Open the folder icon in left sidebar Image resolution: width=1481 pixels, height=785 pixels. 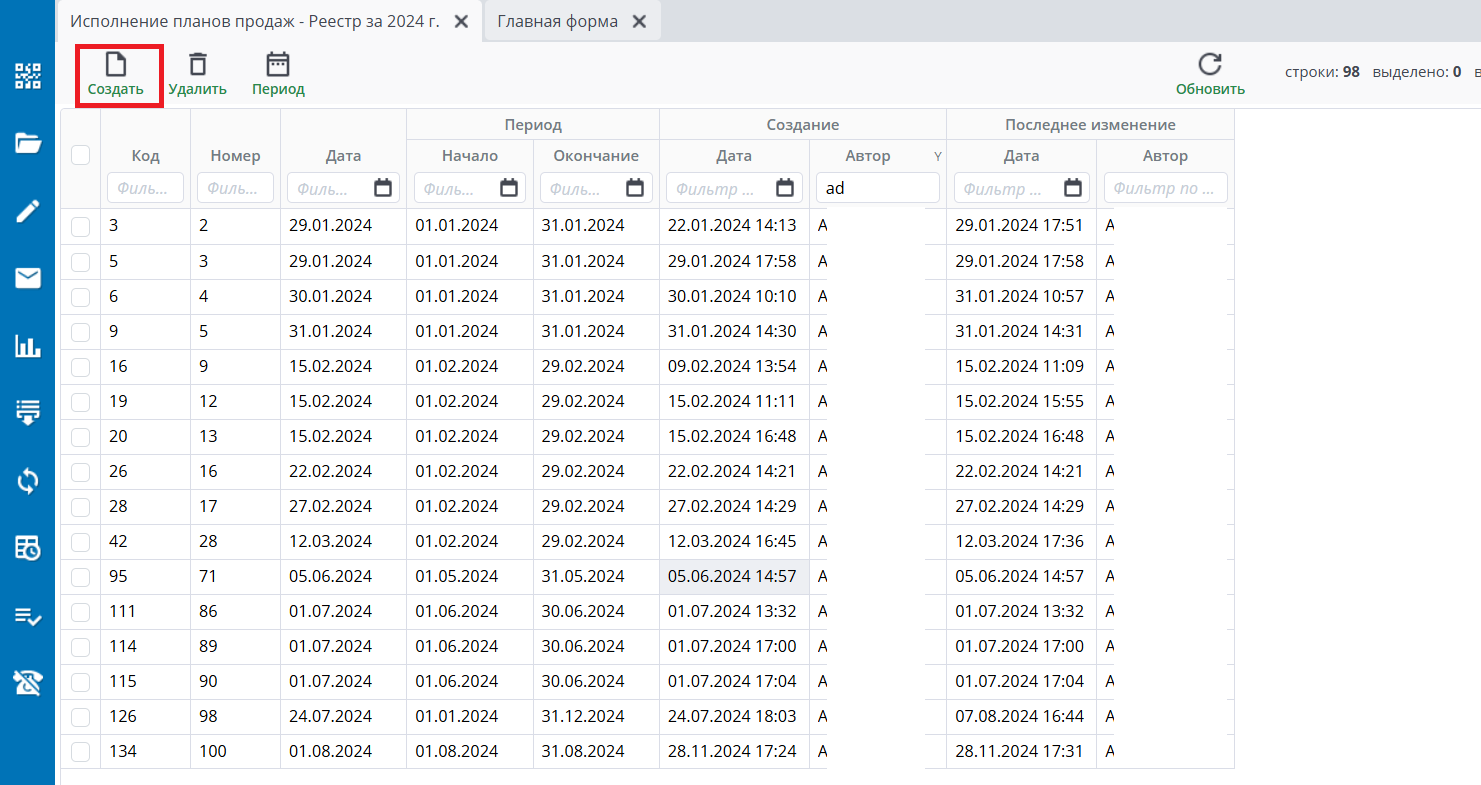click(x=27, y=144)
